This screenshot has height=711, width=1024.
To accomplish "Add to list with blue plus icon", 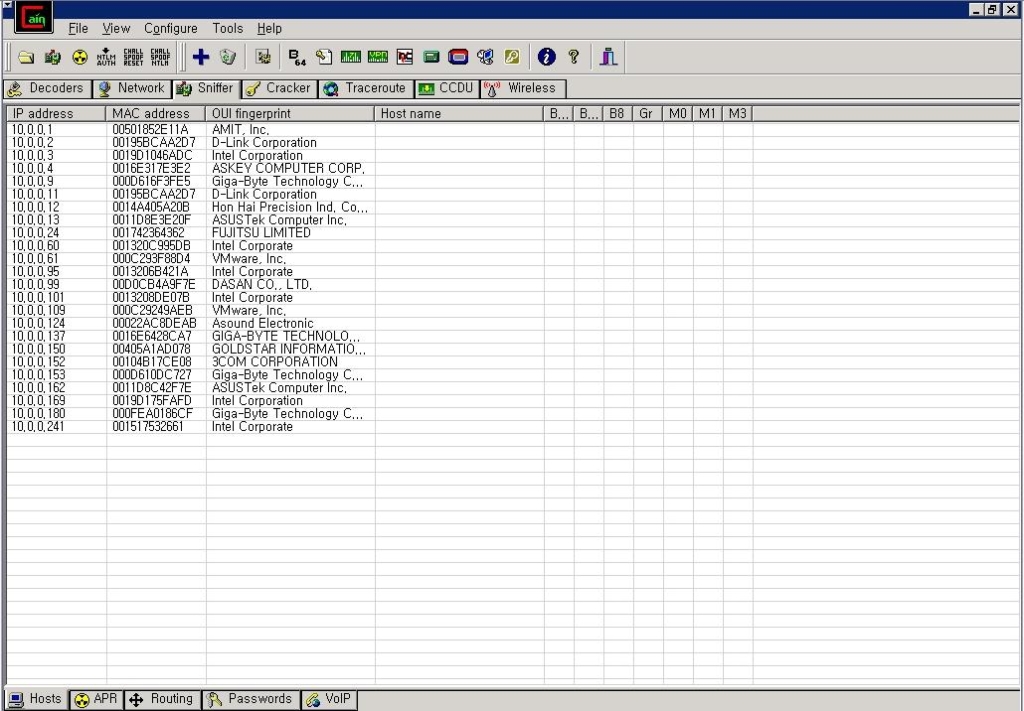I will (200, 57).
